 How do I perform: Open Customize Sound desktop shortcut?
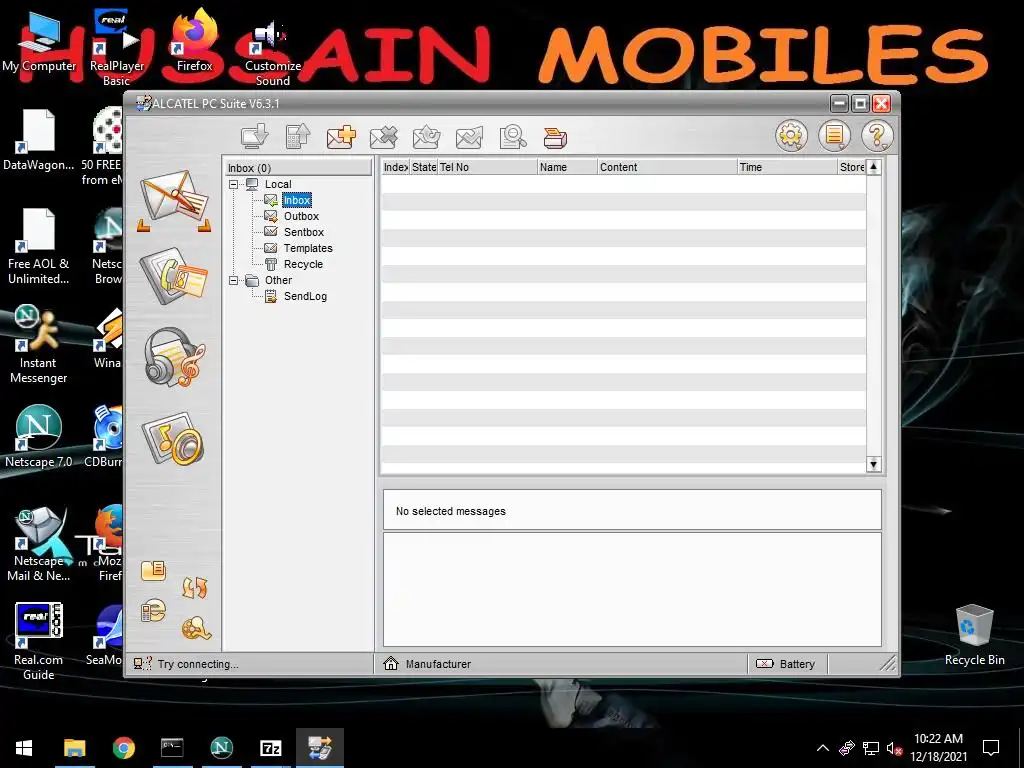(x=273, y=52)
